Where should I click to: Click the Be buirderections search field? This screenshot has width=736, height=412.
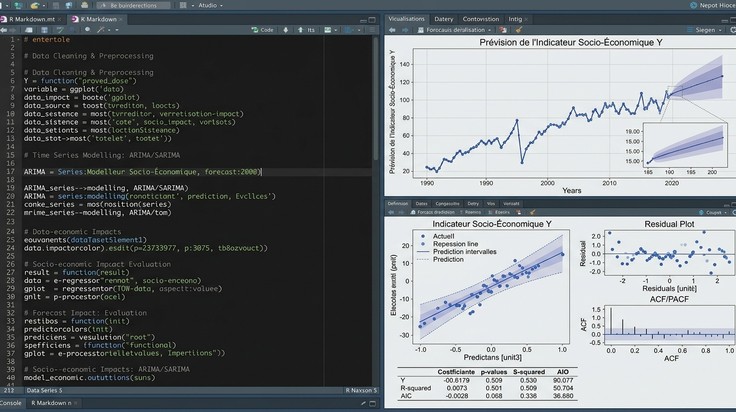point(134,5)
